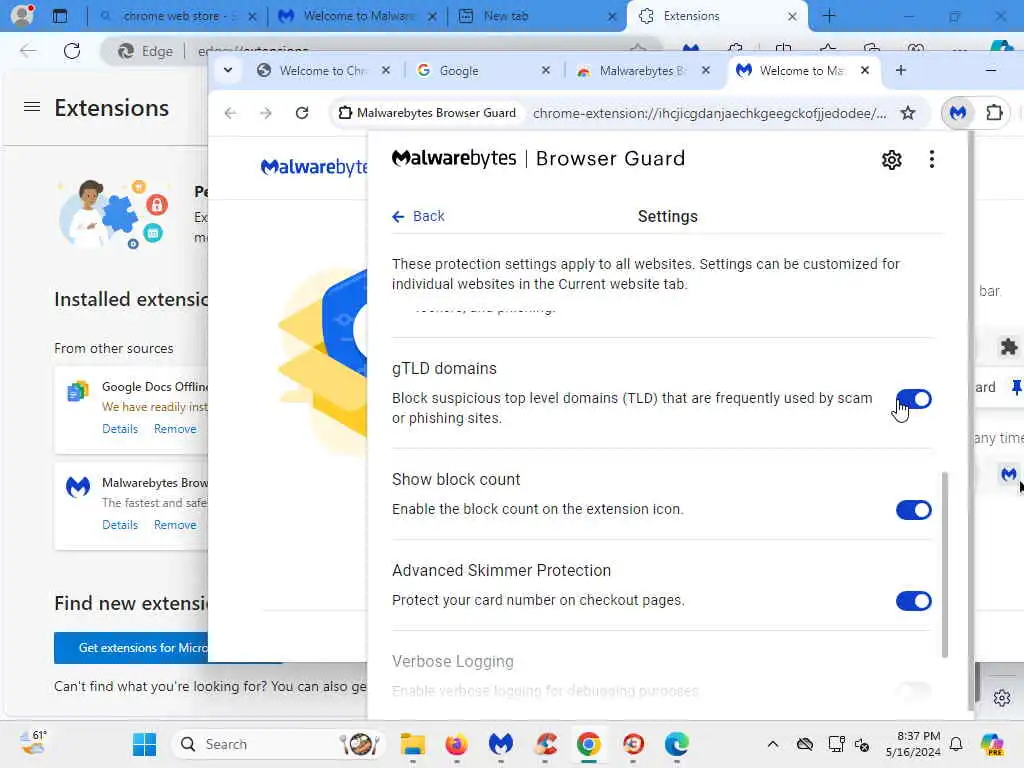Viewport: 1024px width, 768px height.
Task: Close the Google tab in Chrome
Action: [x=546, y=70]
